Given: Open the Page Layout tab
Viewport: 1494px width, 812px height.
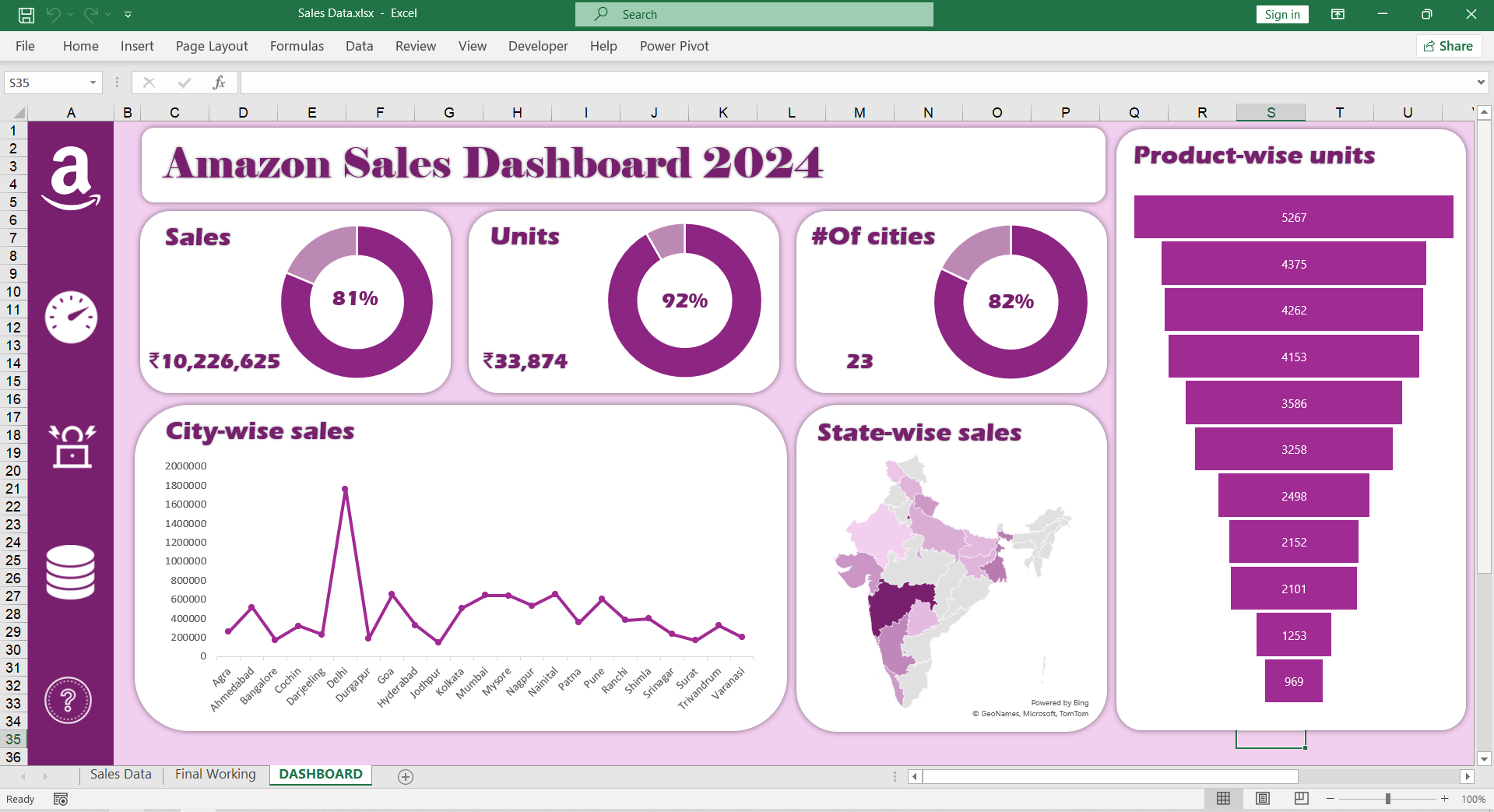Looking at the screenshot, I should (212, 46).
